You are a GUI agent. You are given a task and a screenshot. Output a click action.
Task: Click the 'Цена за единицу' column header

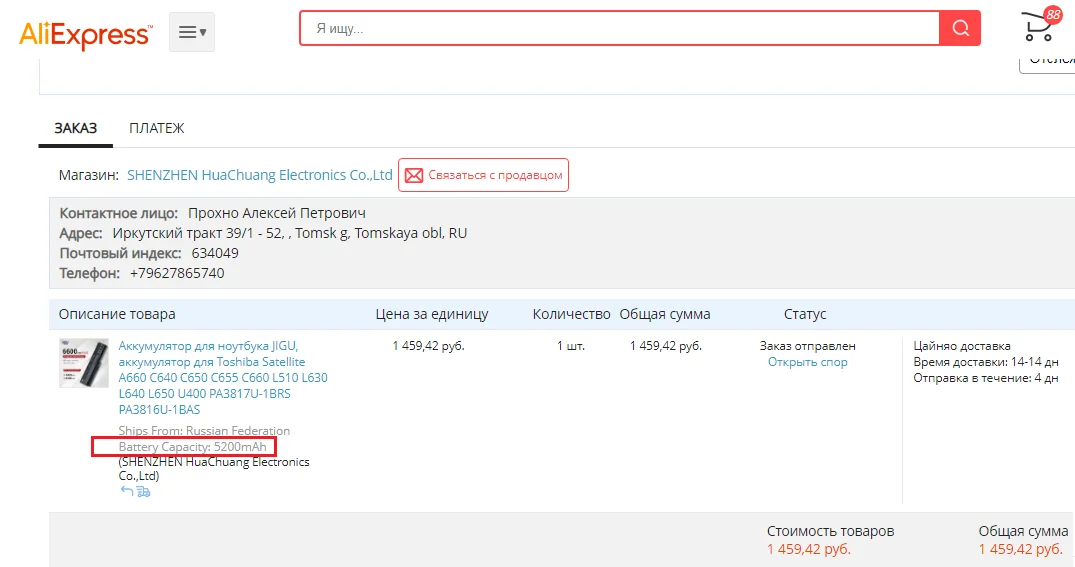(432, 314)
